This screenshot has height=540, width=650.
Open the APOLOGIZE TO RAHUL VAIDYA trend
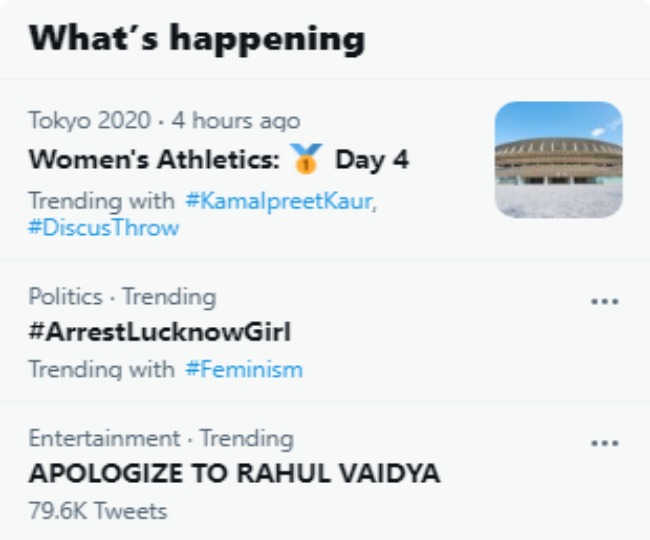[x=235, y=473]
